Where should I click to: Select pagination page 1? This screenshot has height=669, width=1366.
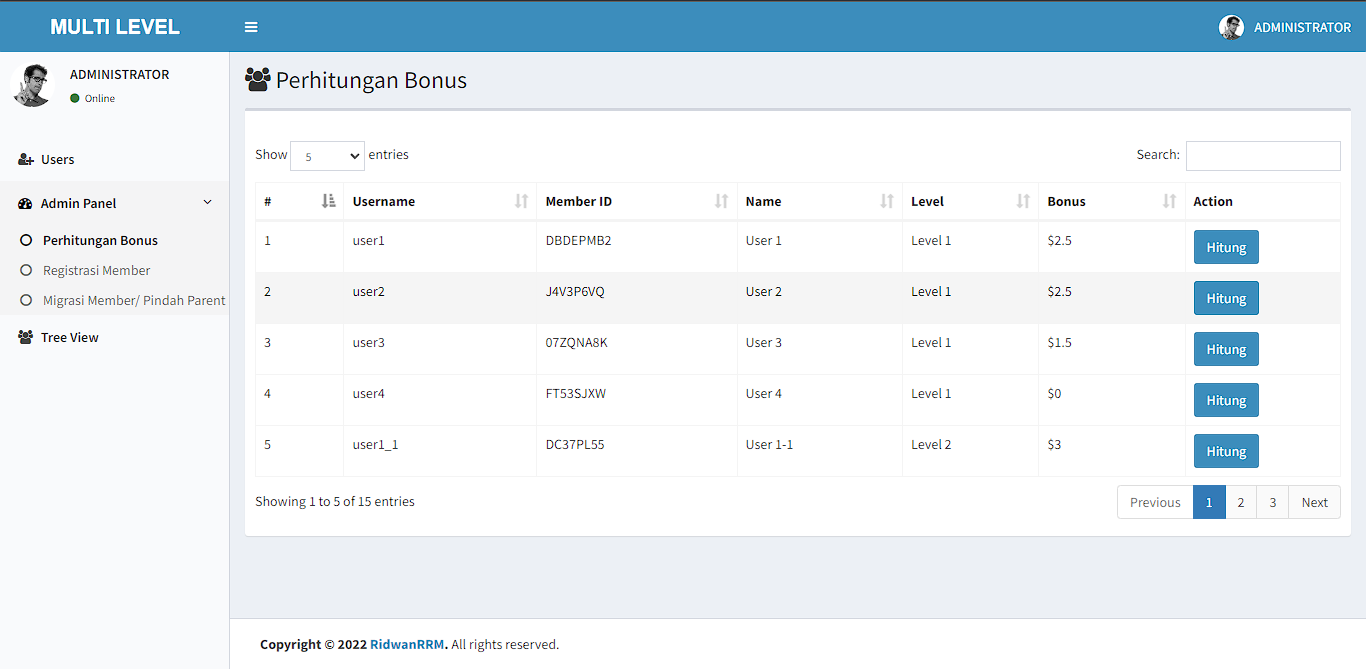pos(1209,502)
